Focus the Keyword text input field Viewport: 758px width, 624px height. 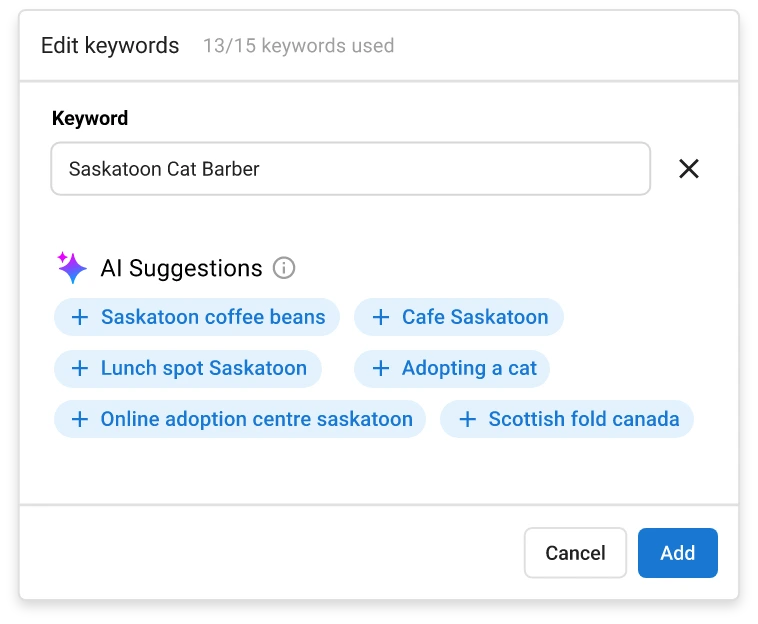pos(350,169)
